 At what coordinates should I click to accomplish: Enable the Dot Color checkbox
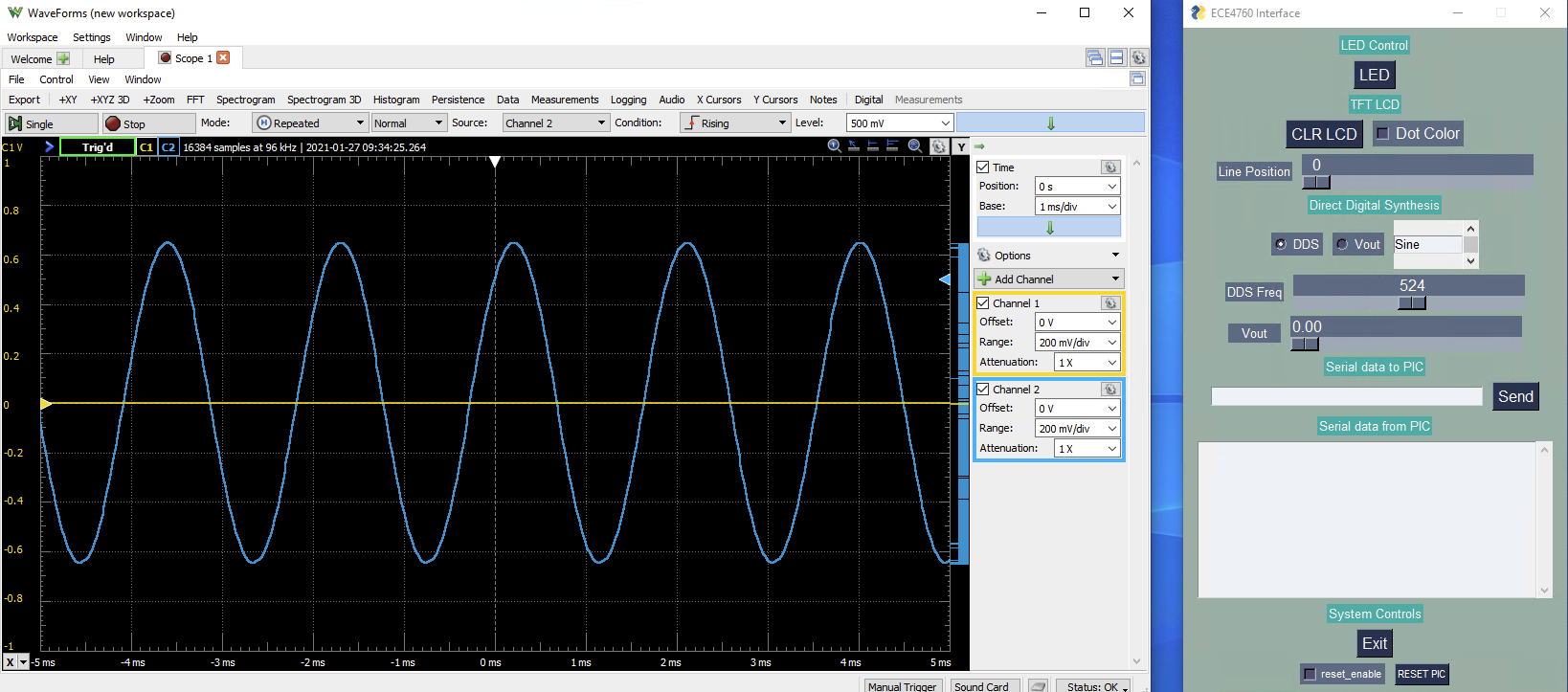coord(1382,134)
